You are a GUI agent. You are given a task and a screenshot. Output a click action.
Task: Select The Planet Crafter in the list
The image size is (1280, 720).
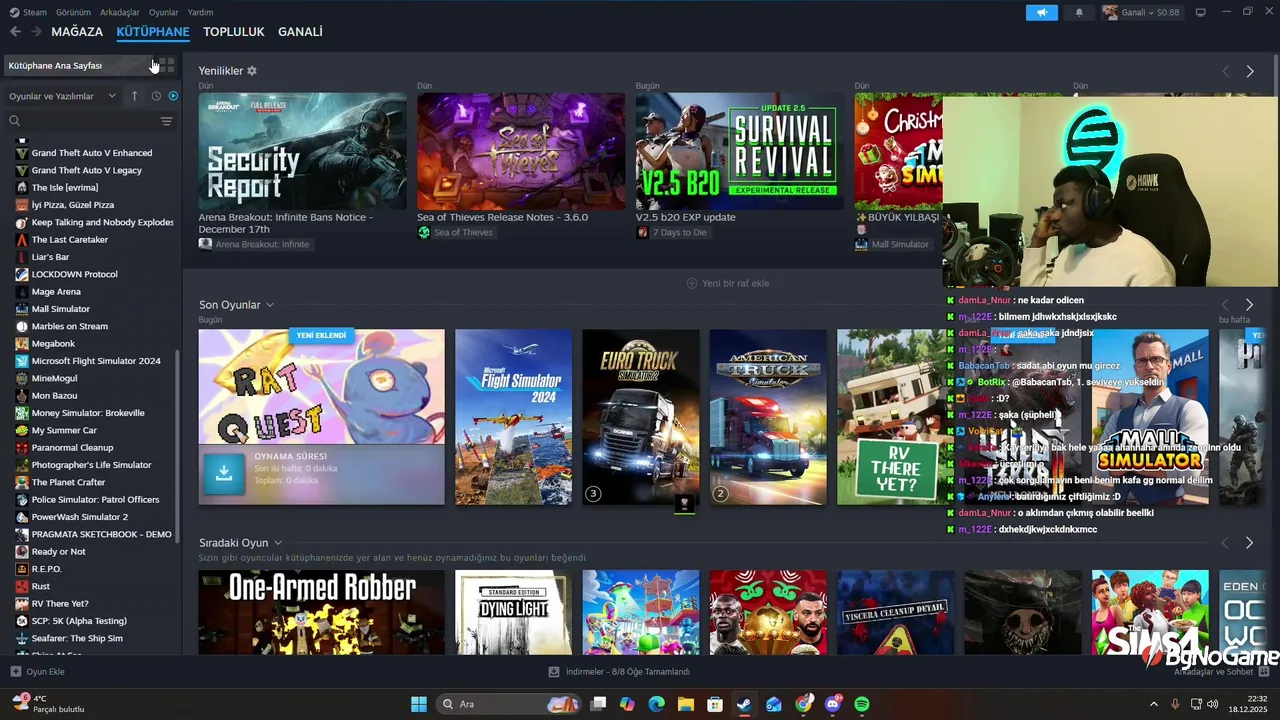click(68, 482)
